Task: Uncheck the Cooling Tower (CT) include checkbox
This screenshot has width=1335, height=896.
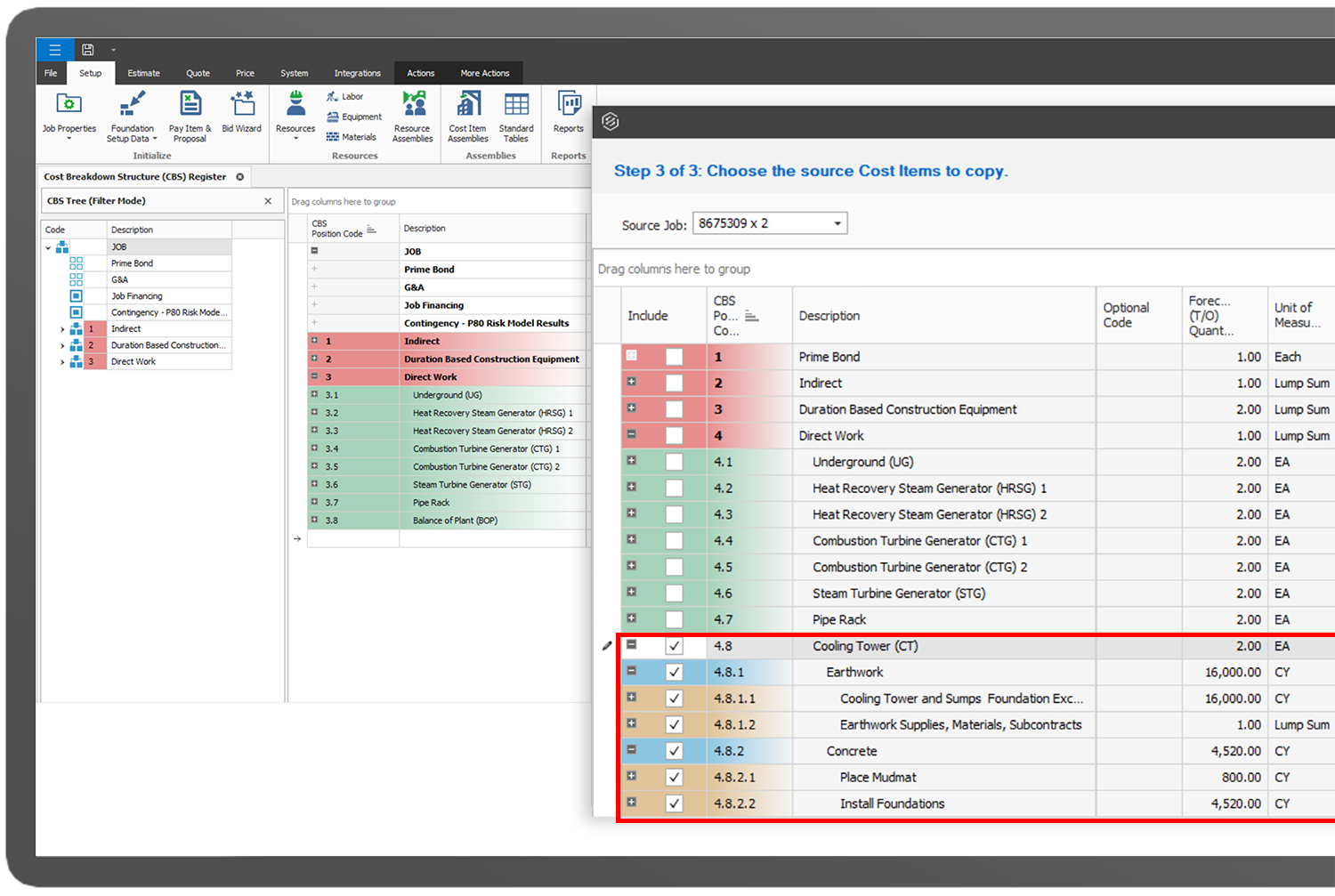Action: (675, 646)
